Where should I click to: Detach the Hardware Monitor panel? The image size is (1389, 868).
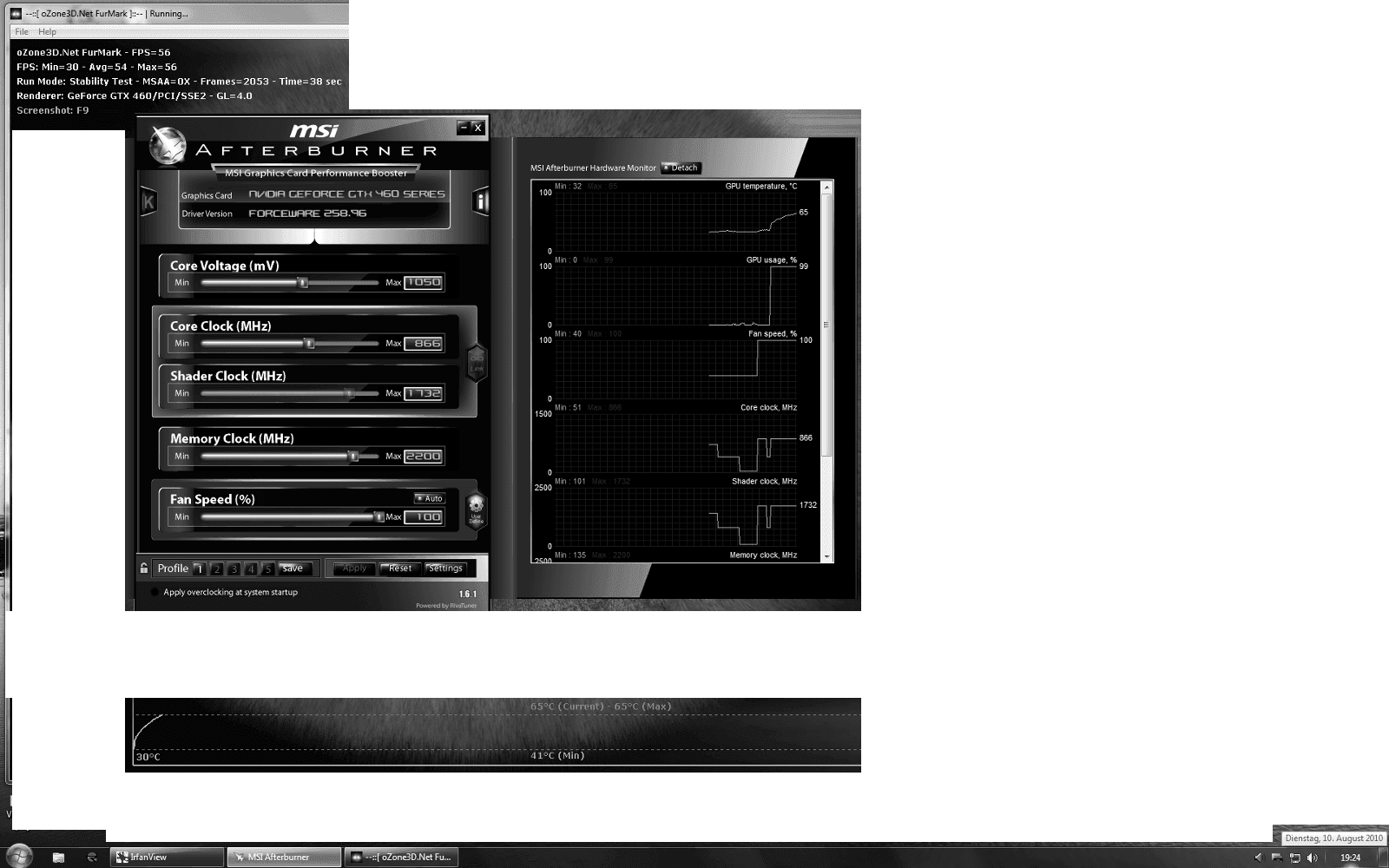[x=681, y=168]
